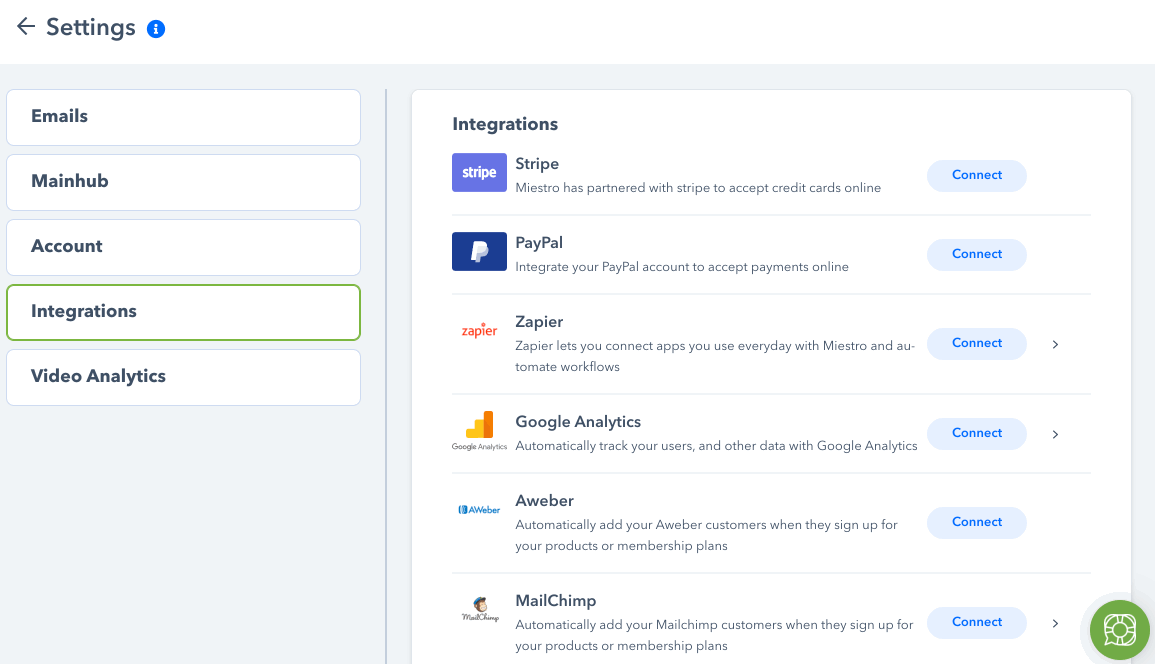Click the MailChimp logo icon
1155x664 pixels.
point(480,609)
